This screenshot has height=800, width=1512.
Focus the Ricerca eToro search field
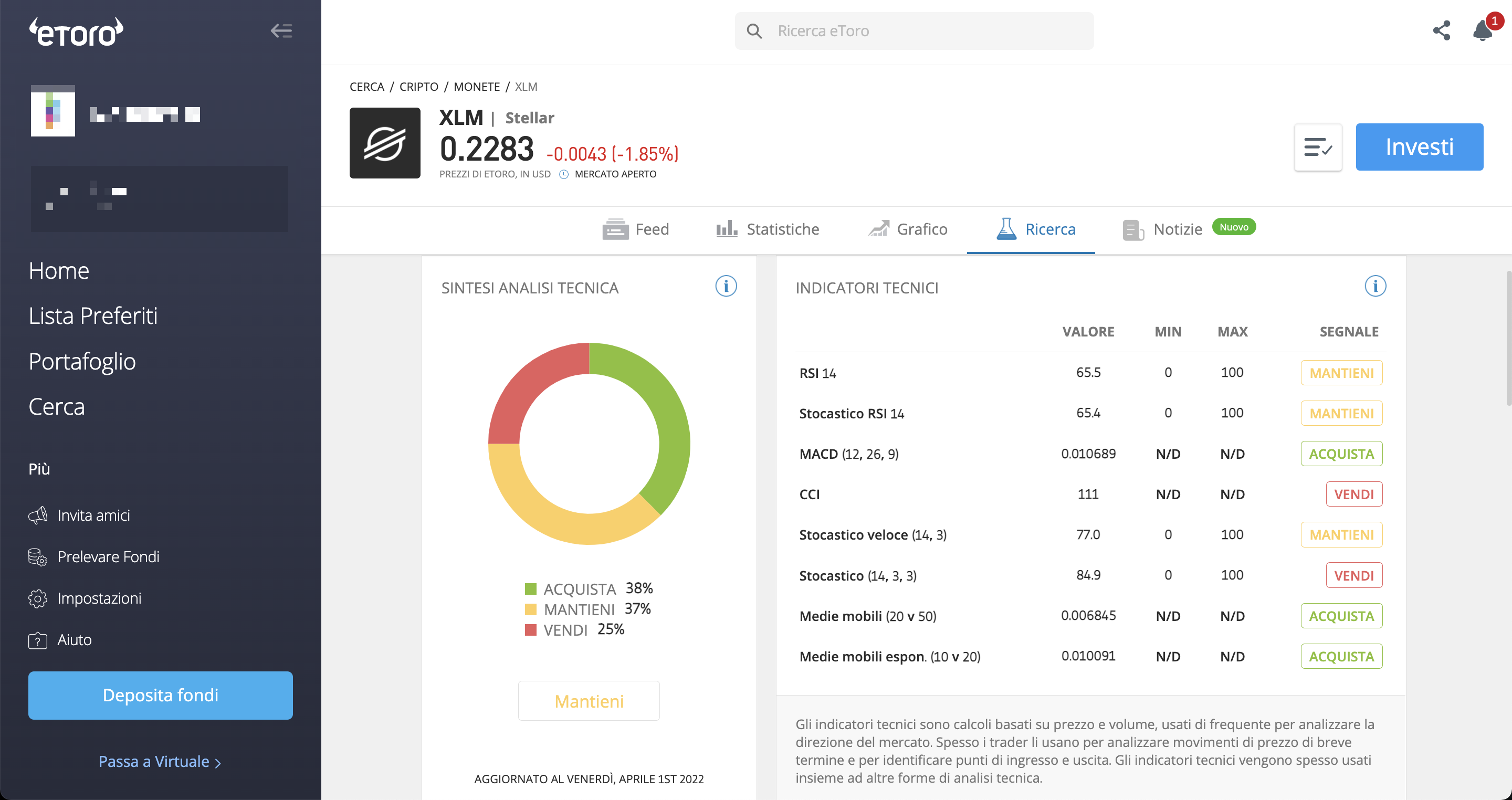[x=914, y=30]
